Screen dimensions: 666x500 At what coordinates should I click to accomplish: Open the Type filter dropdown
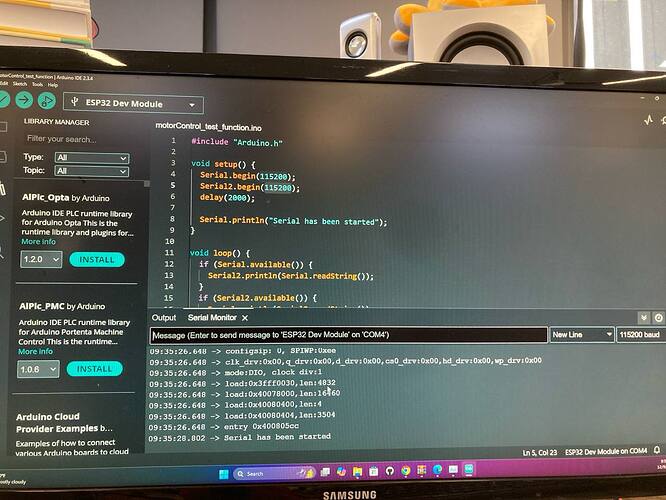(92, 158)
